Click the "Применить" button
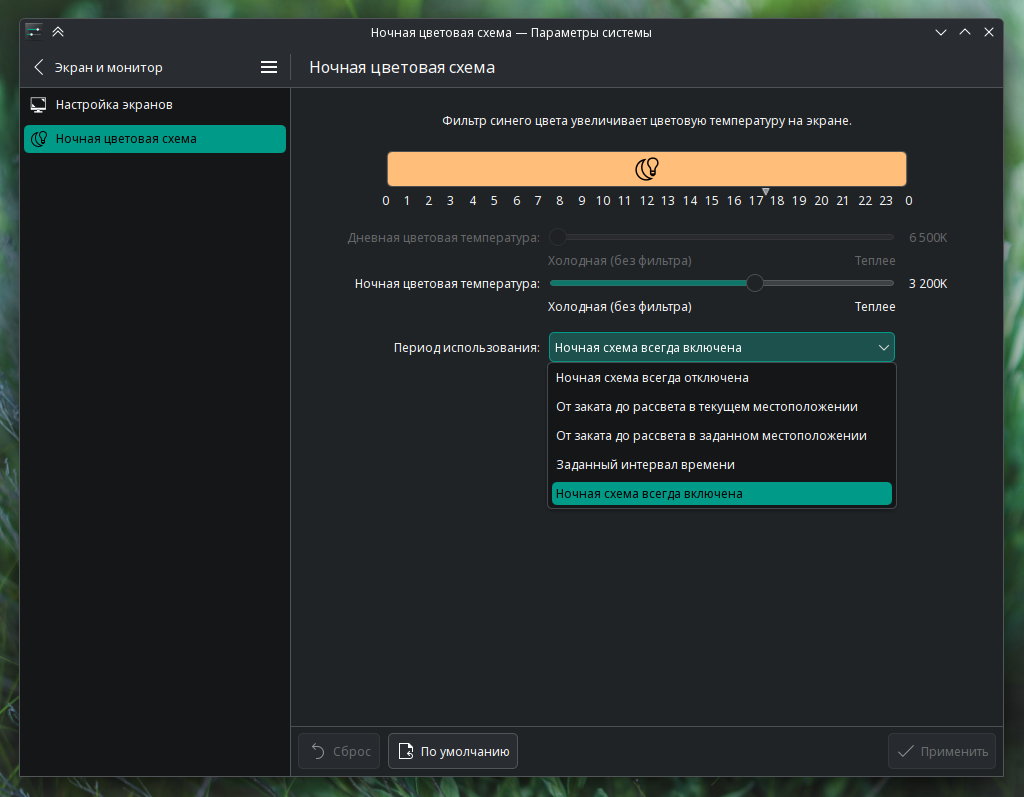The height and width of the screenshot is (797, 1024). tap(943, 751)
